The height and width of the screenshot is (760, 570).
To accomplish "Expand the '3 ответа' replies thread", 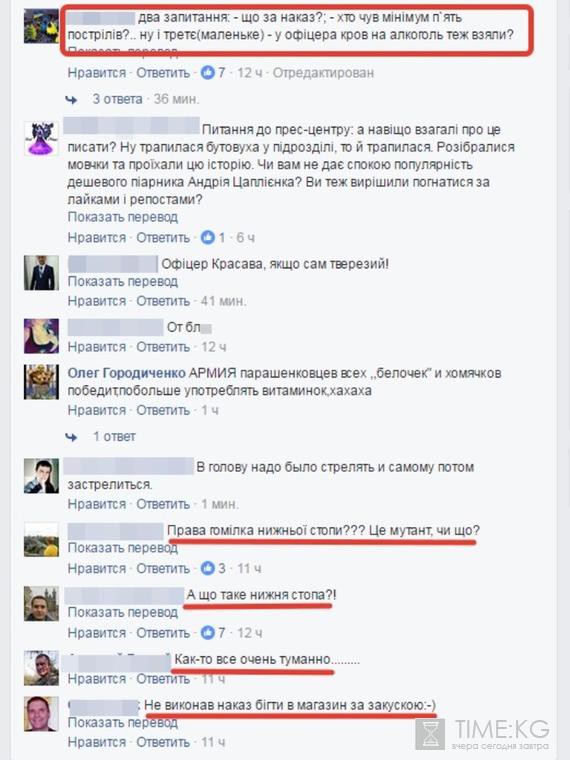I will pyautogui.click(x=118, y=99).
